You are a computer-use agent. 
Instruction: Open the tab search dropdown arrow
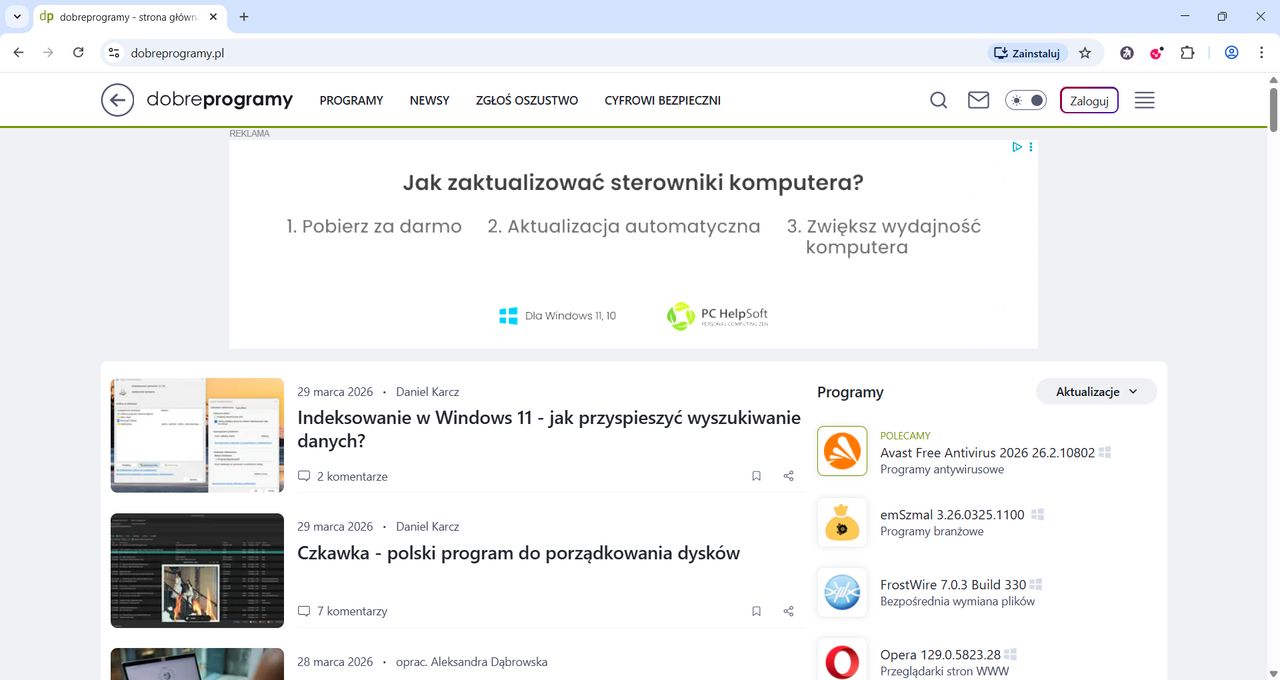click(17, 17)
